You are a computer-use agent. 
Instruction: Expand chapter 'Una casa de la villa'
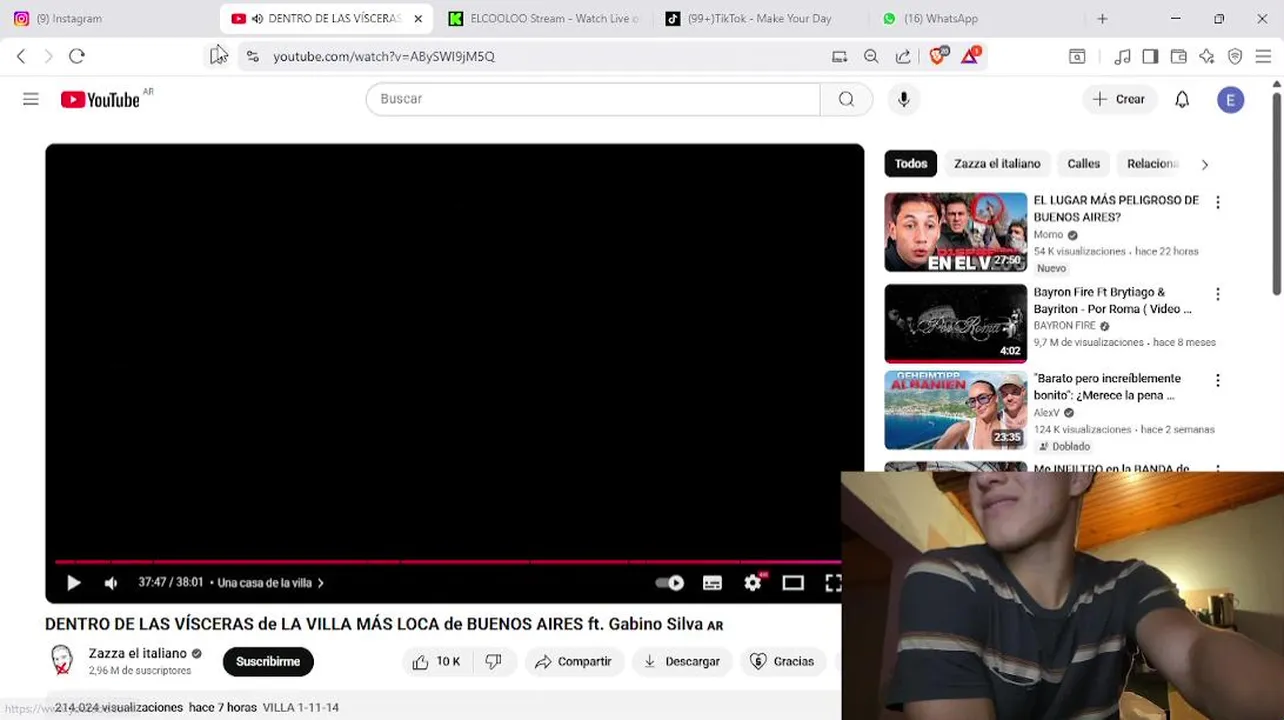pyautogui.click(x=270, y=583)
